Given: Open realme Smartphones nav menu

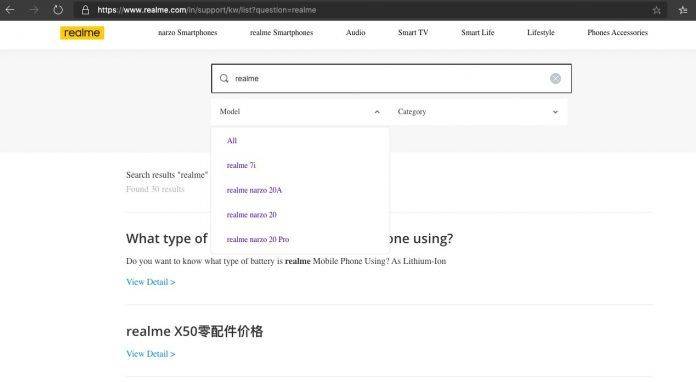Looking at the screenshot, I should pos(281,33).
